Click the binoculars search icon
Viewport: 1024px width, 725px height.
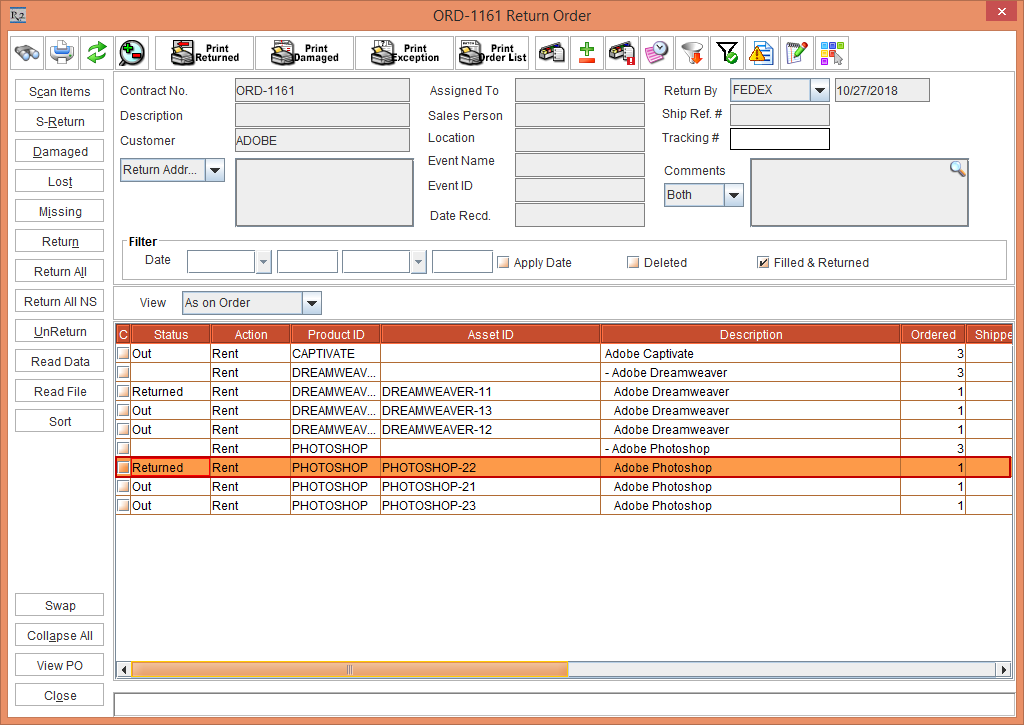27,52
